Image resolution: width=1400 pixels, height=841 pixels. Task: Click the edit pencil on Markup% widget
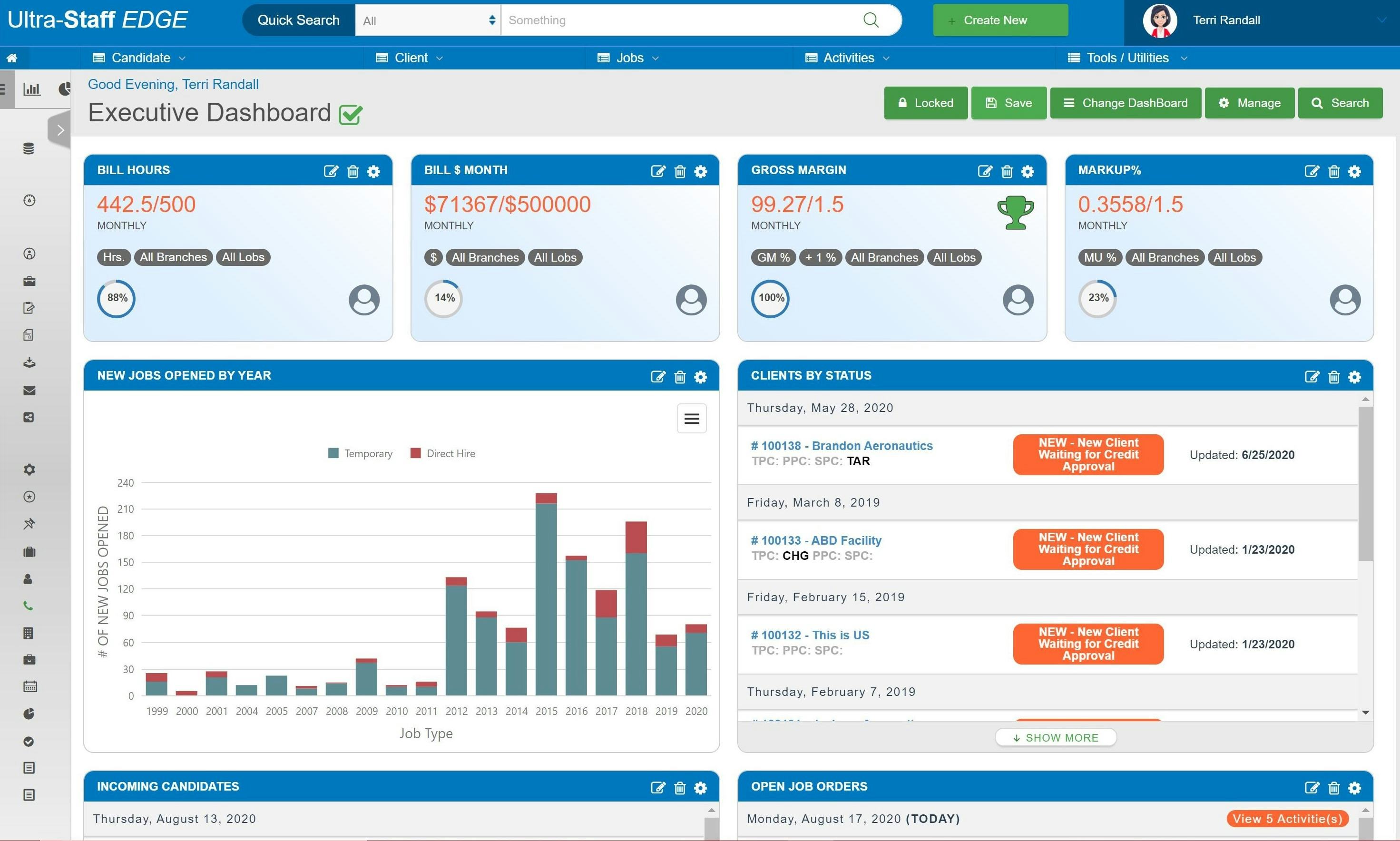coord(1312,171)
